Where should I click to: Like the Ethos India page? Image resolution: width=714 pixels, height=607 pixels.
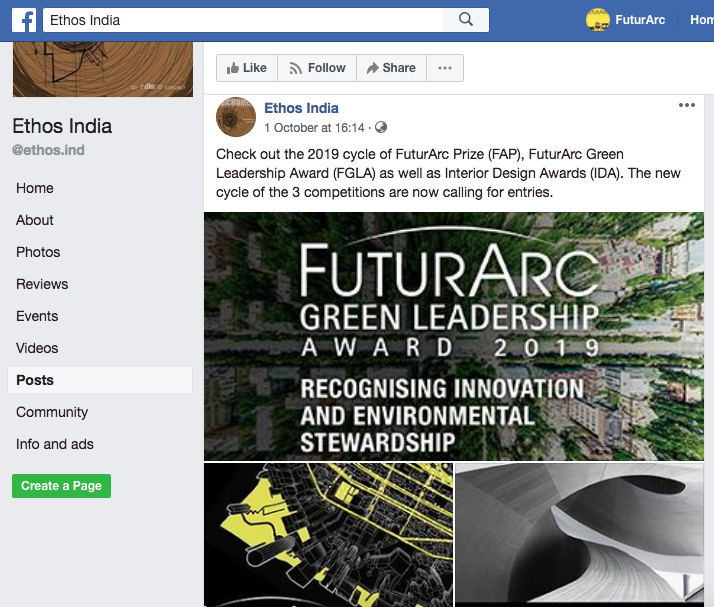247,68
